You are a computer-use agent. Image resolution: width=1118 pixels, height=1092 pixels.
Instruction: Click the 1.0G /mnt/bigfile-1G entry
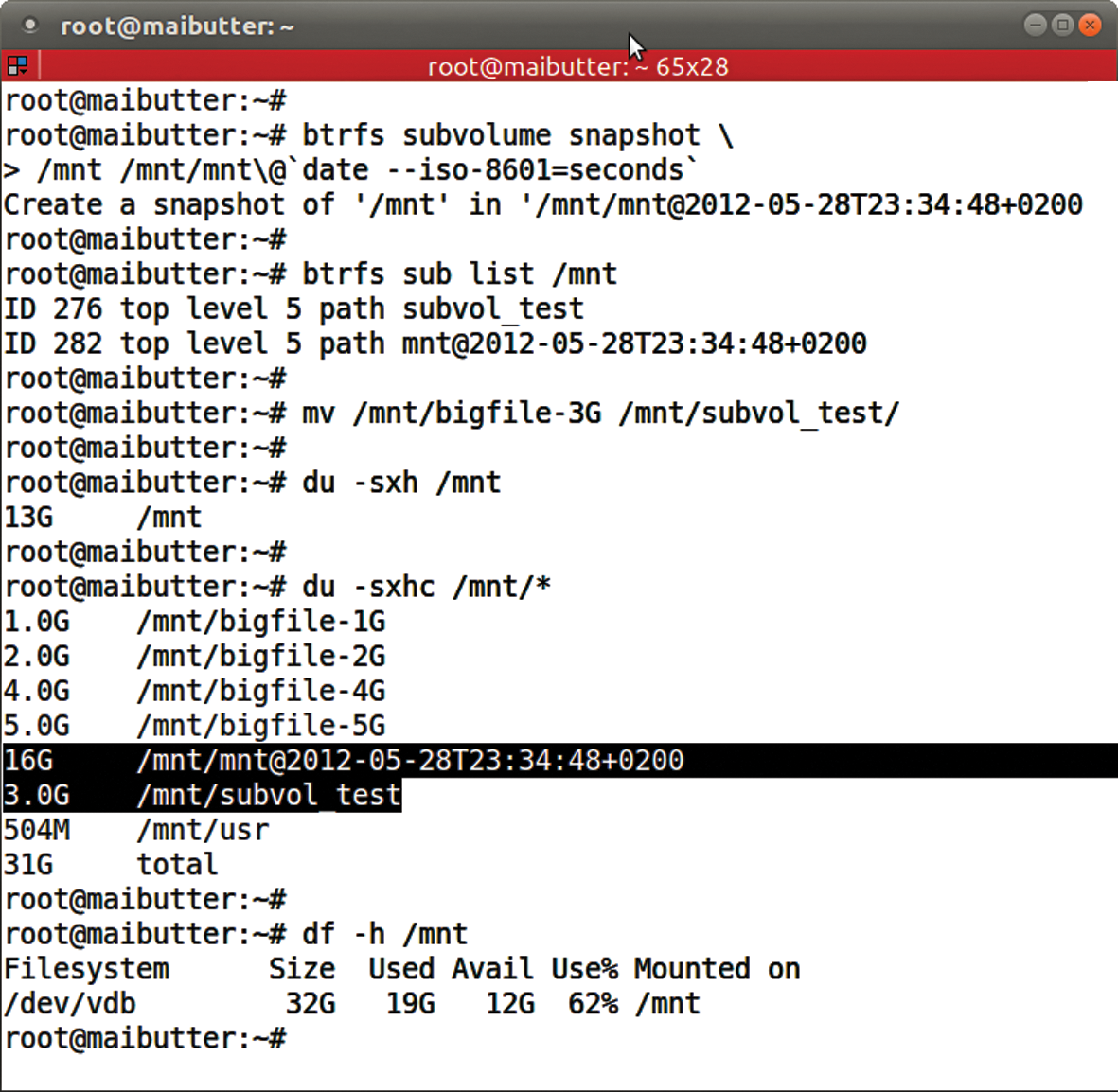tap(194, 621)
